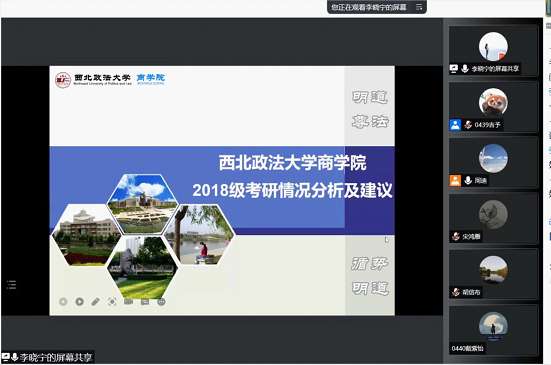Open the viewing options menu beside 您正在观看李晓宁的屏幕
The width and height of the screenshot is (551, 365).
[419, 7]
